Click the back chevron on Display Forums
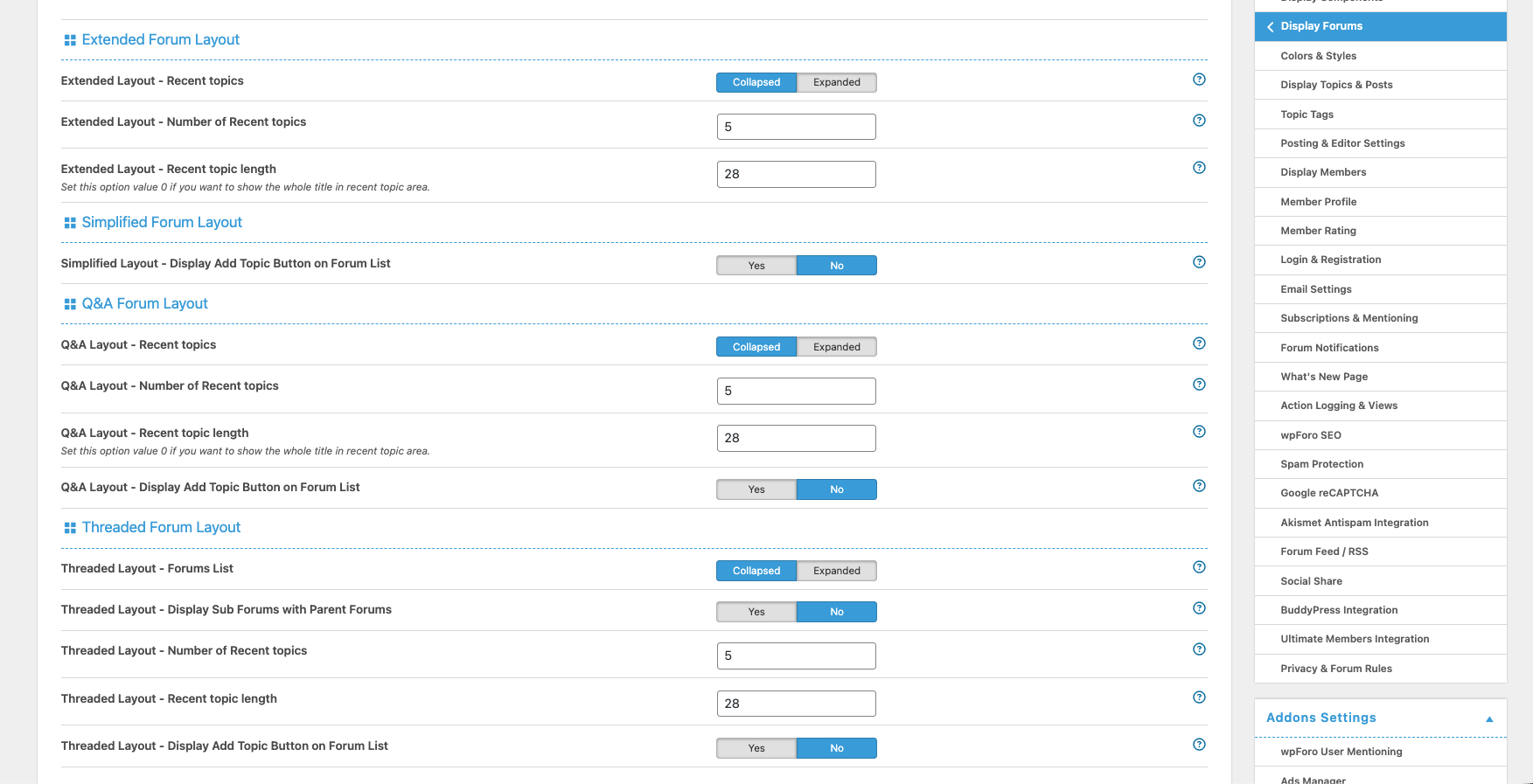The image size is (1533, 784). [x=1270, y=26]
